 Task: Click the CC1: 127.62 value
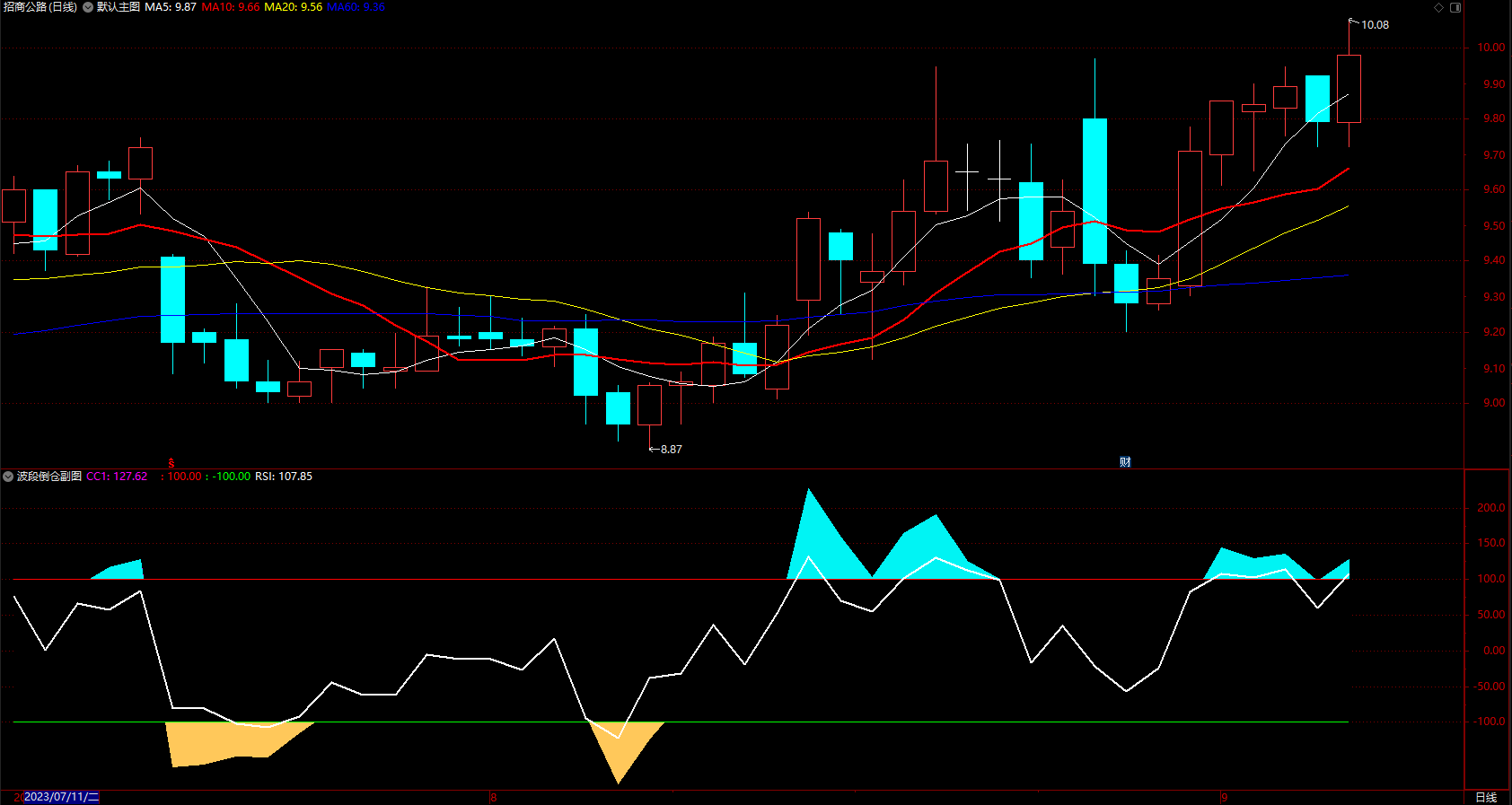coord(117,477)
